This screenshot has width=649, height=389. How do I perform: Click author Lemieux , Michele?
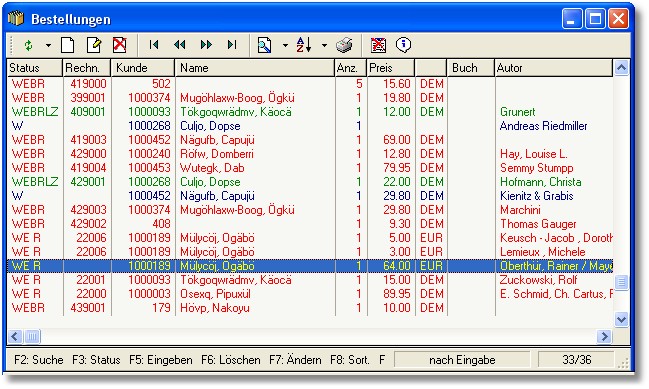(543, 252)
